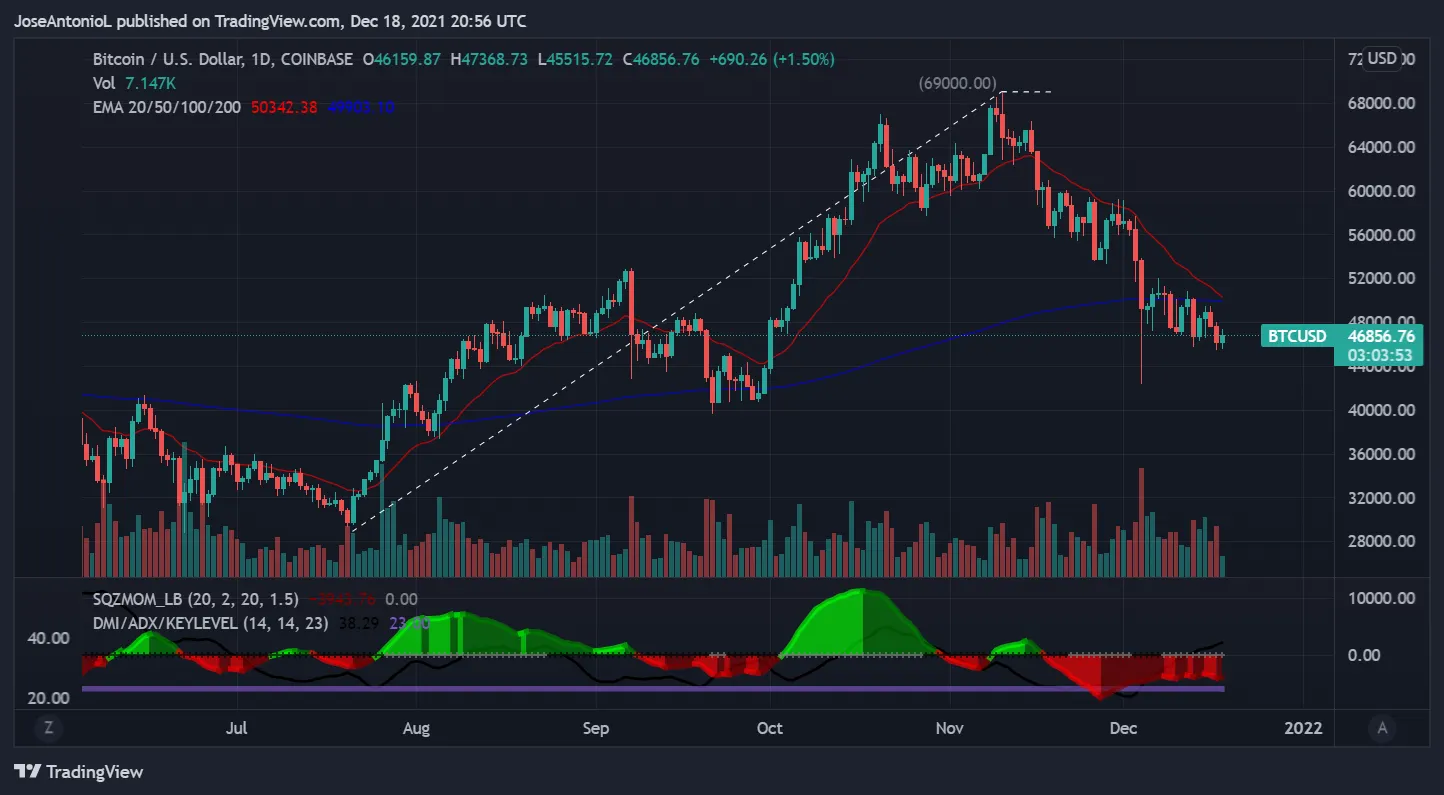Click the Jul label on time axis

pos(237,728)
